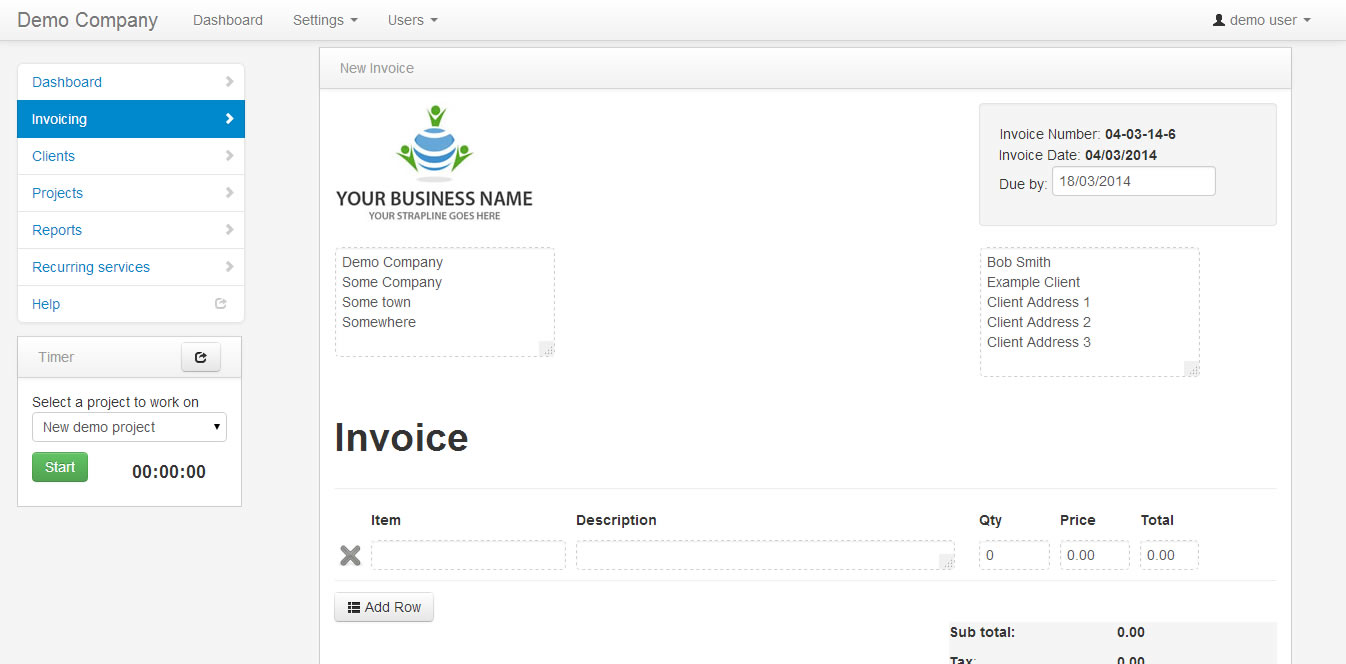The image size is (1346, 664).
Task: Click the company logo image
Action: [434, 163]
